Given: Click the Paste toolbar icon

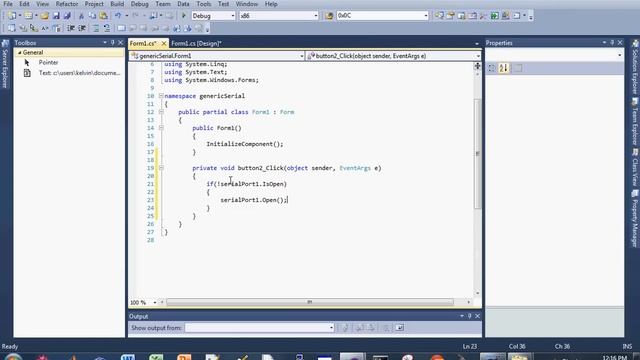Looking at the screenshot, I should [x=104, y=16].
